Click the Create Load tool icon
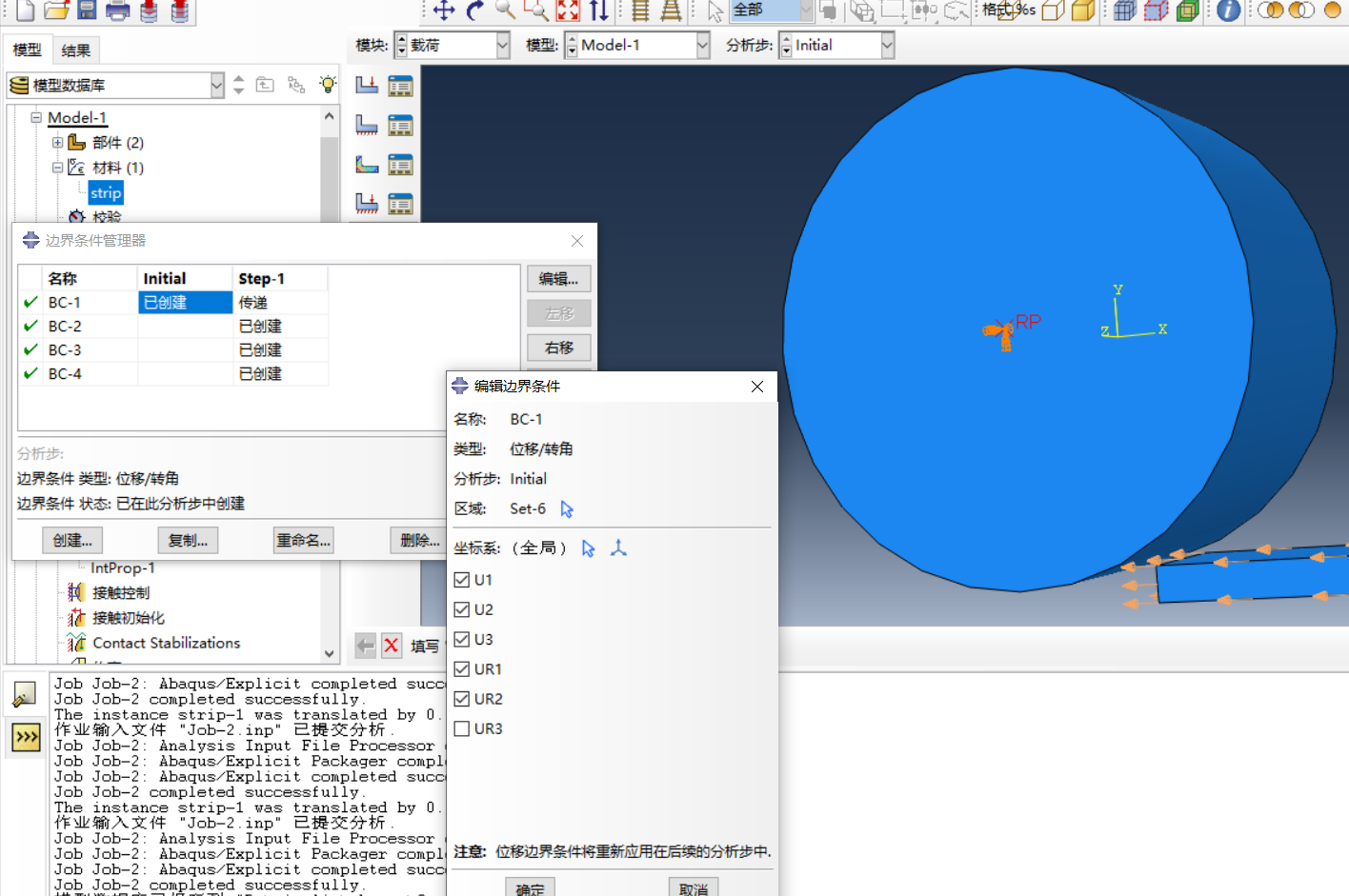 [367, 86]
